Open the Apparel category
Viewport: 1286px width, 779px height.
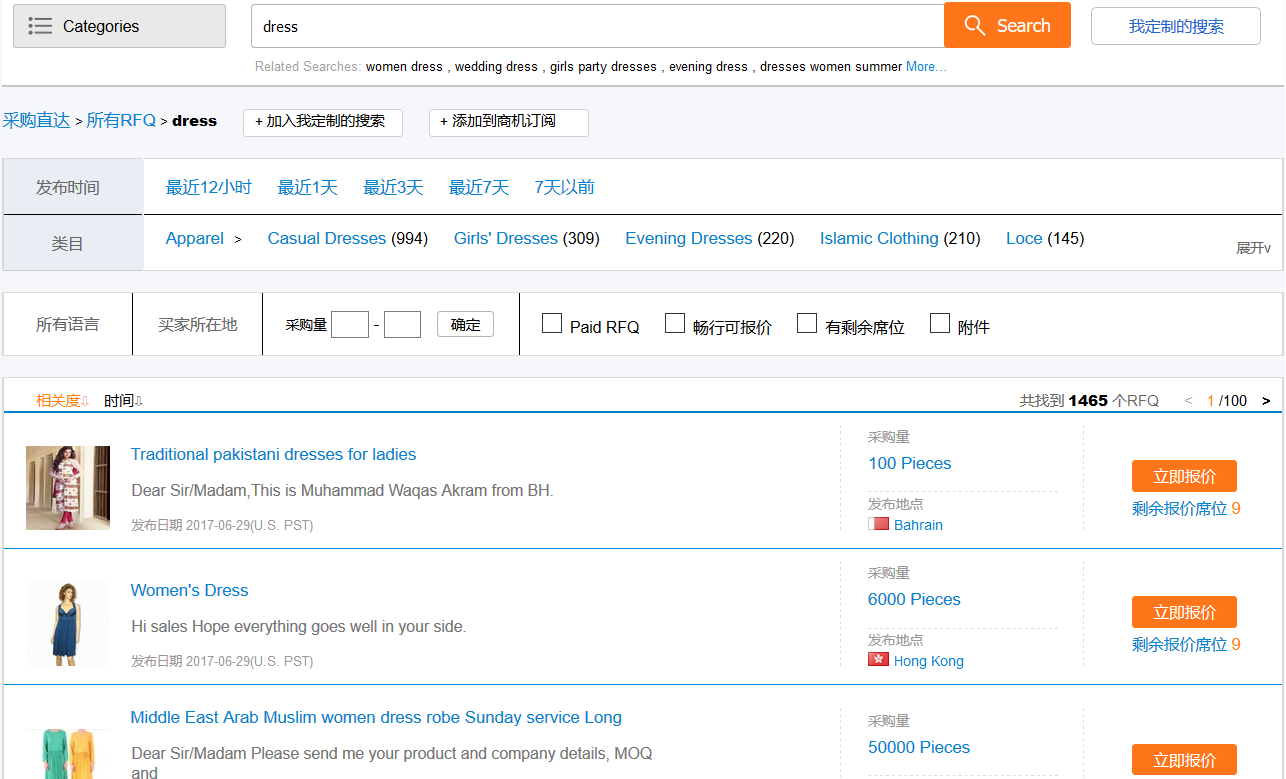(195, 238)
